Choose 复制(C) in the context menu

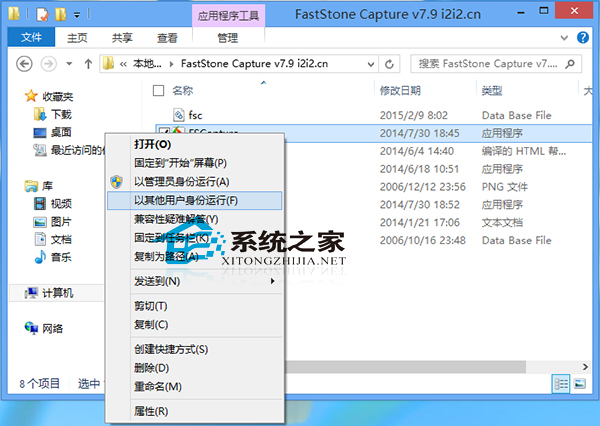195,325
